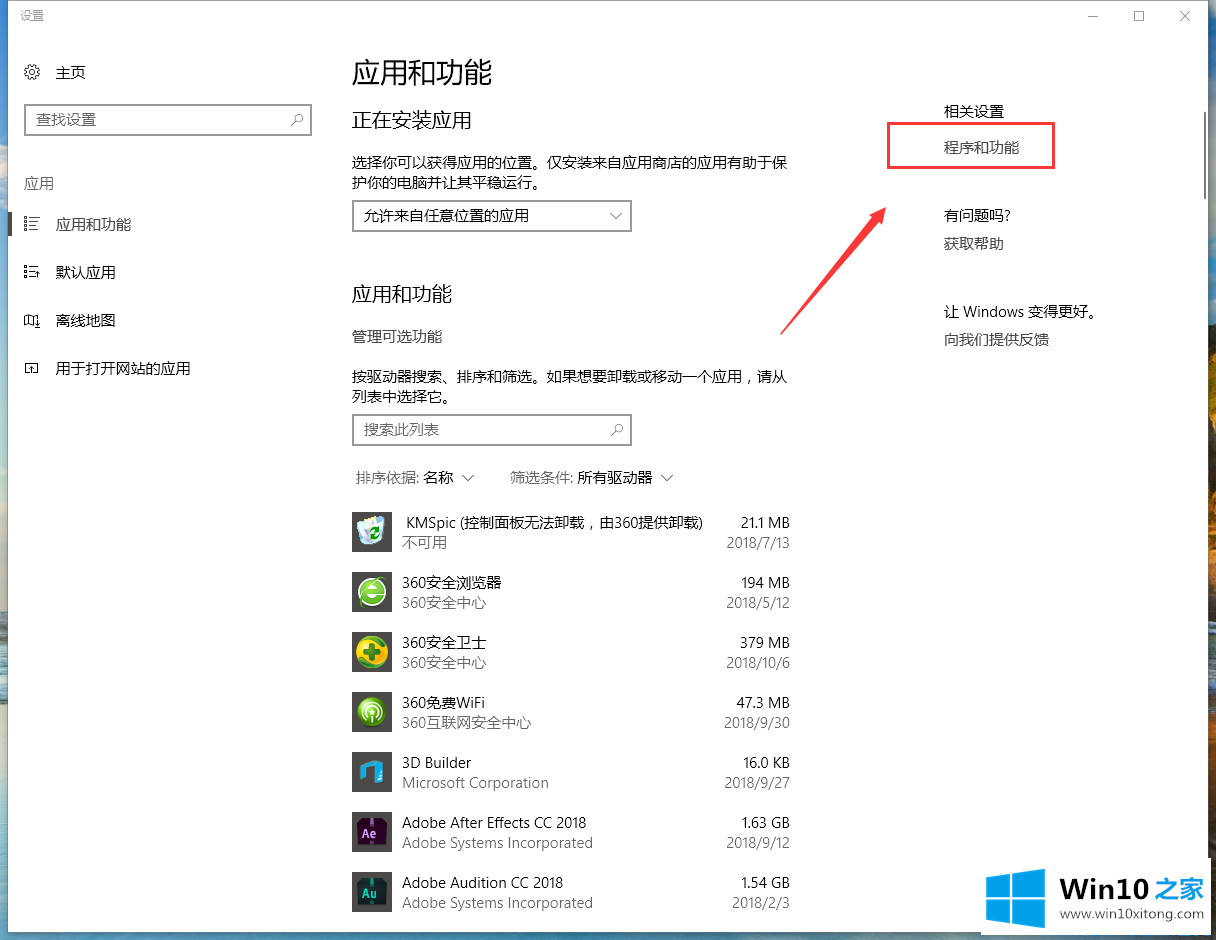Click the 379 MB size value
Image resolution: width=1216 pixels, height=940 pixels.
point(766,642)
